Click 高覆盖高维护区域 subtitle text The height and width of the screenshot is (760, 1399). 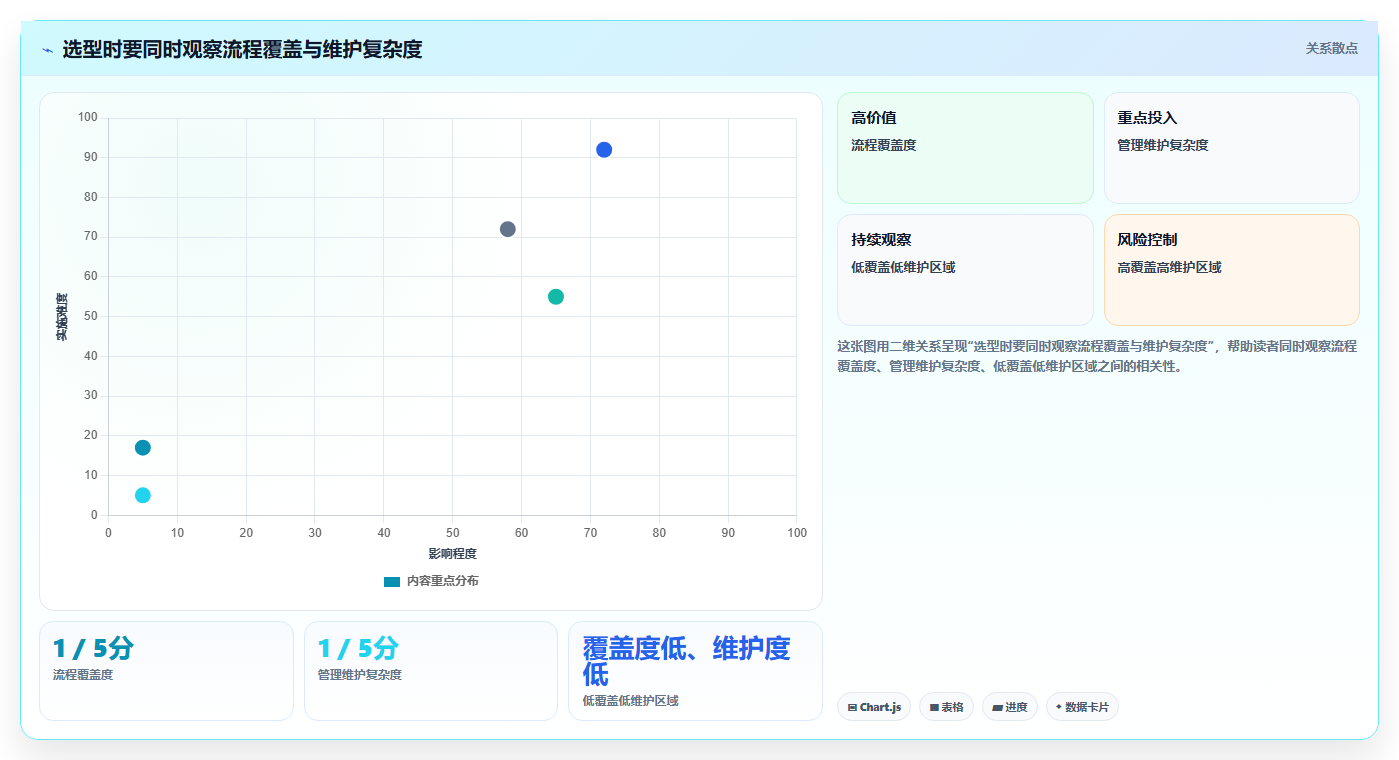point(1169,267)
